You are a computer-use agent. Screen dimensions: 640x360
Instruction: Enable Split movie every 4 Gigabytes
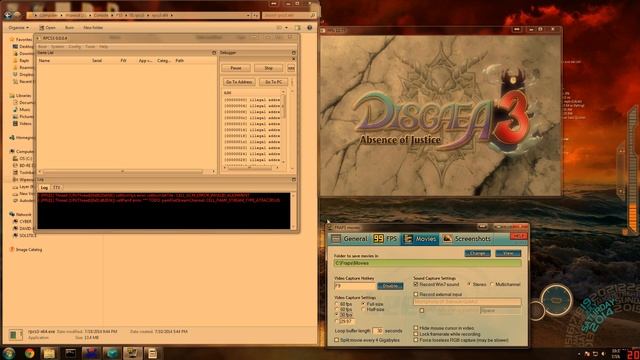point(337,340)
